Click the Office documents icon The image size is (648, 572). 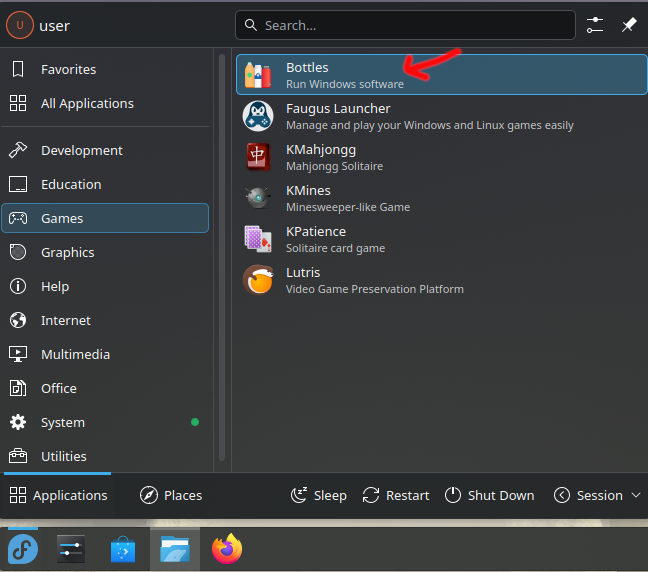[18, 388]
